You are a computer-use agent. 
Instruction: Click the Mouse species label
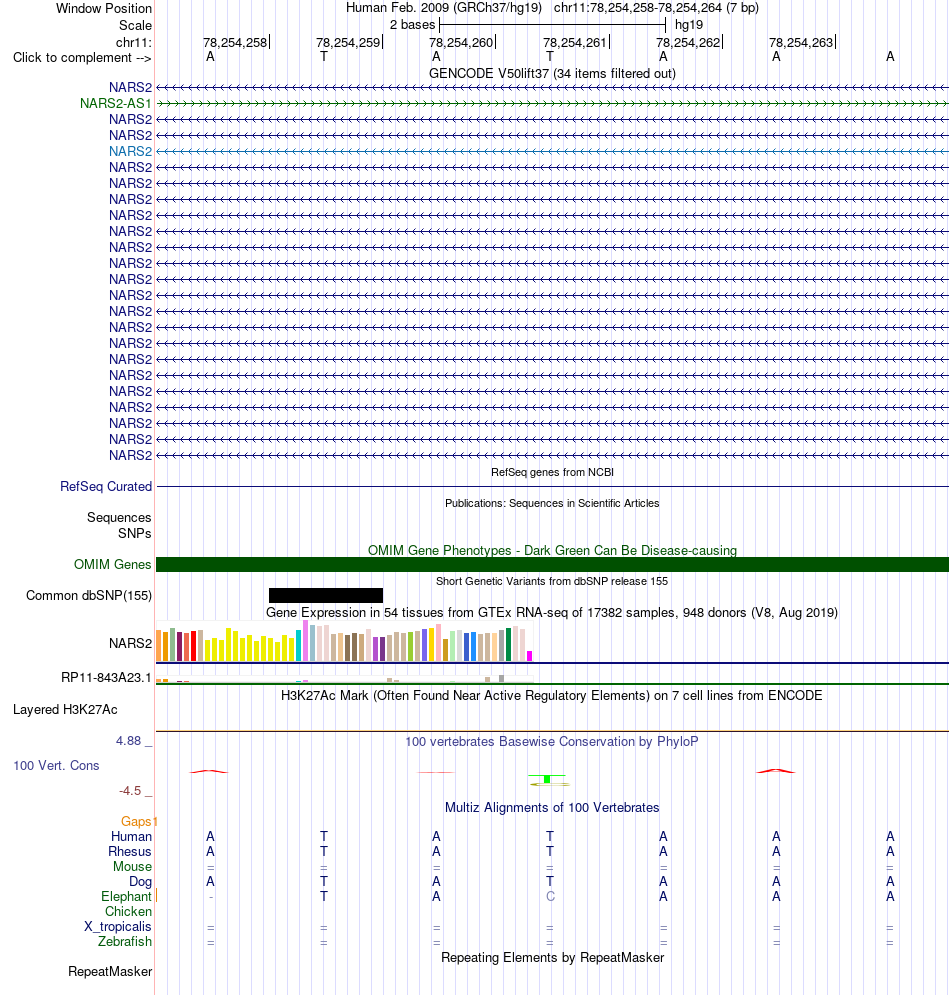tap(132, 866)
